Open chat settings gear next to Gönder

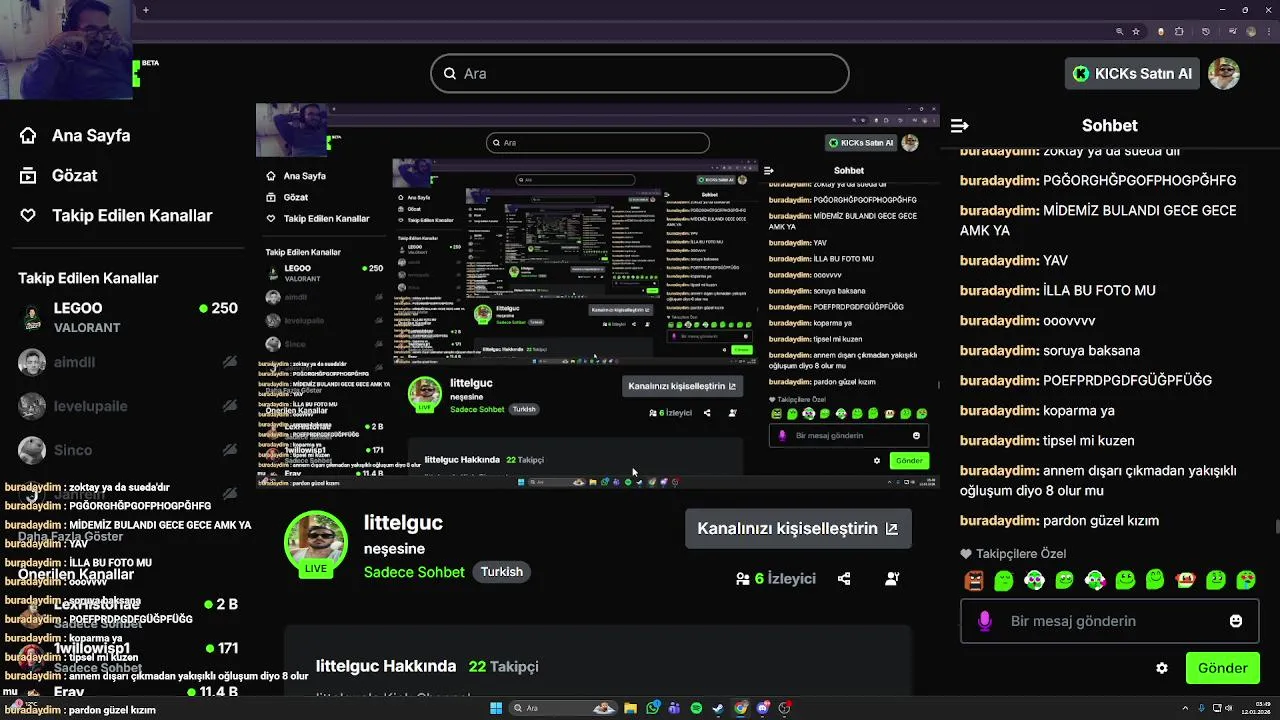click(x=1162, y=668)
